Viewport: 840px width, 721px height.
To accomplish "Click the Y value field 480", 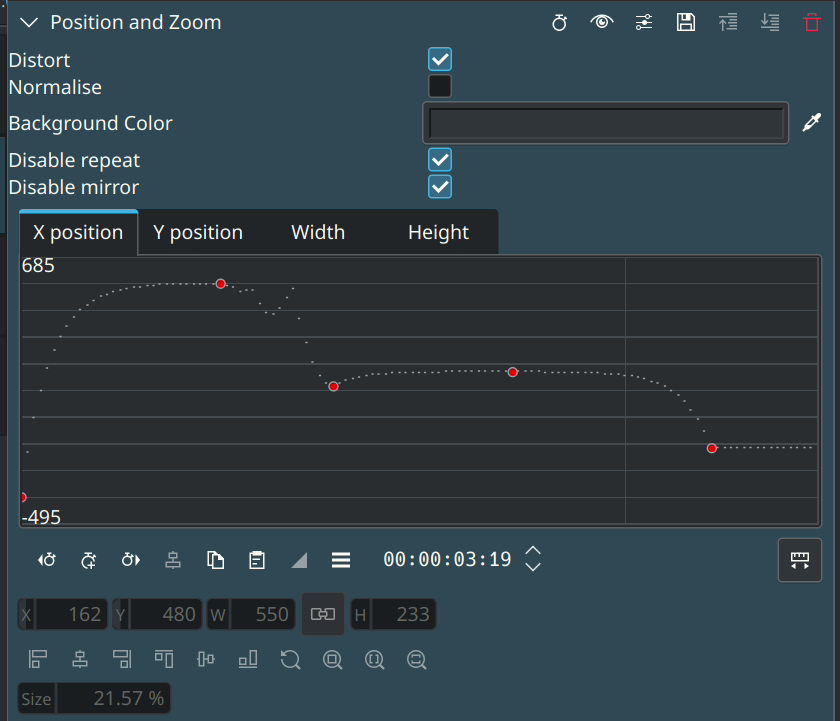I will (157, 614).
